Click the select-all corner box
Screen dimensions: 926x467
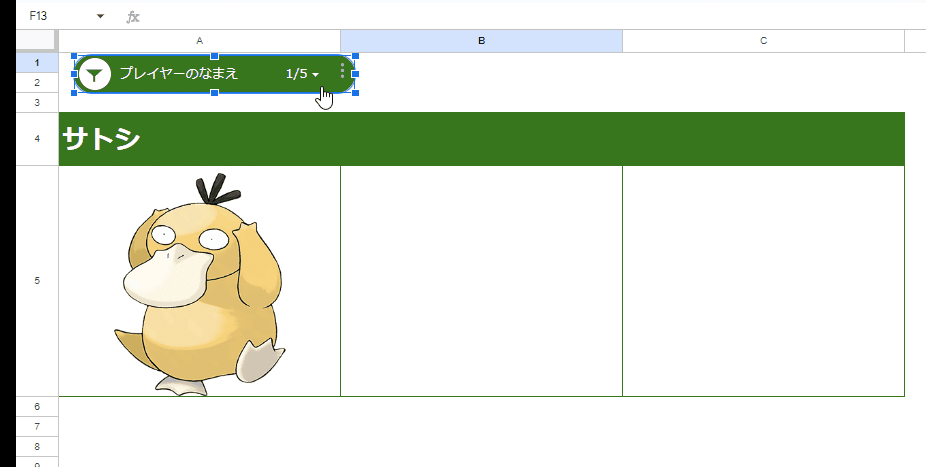click(x=37, y=41)
